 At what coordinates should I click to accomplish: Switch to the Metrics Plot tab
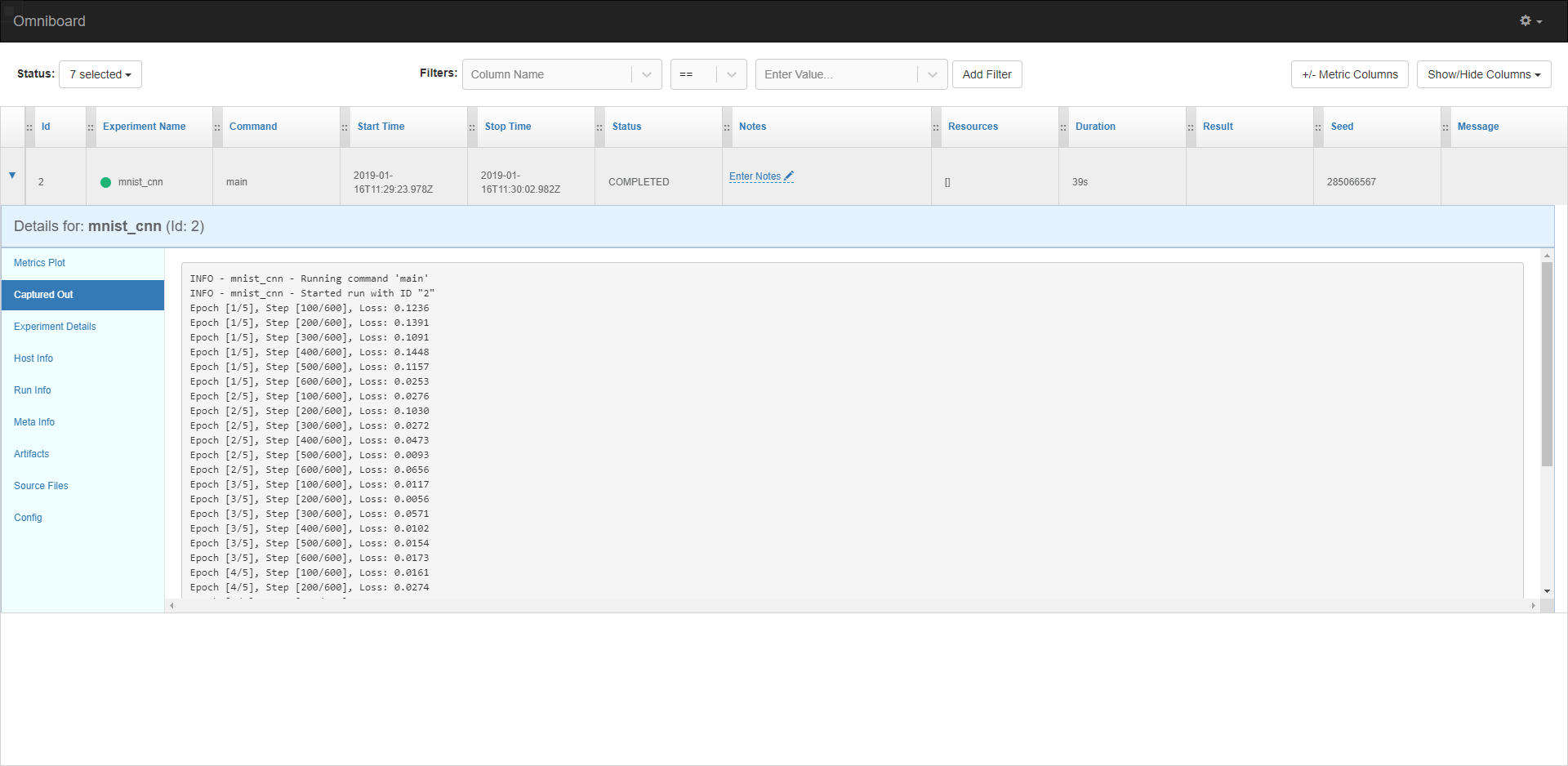[82, 263]
